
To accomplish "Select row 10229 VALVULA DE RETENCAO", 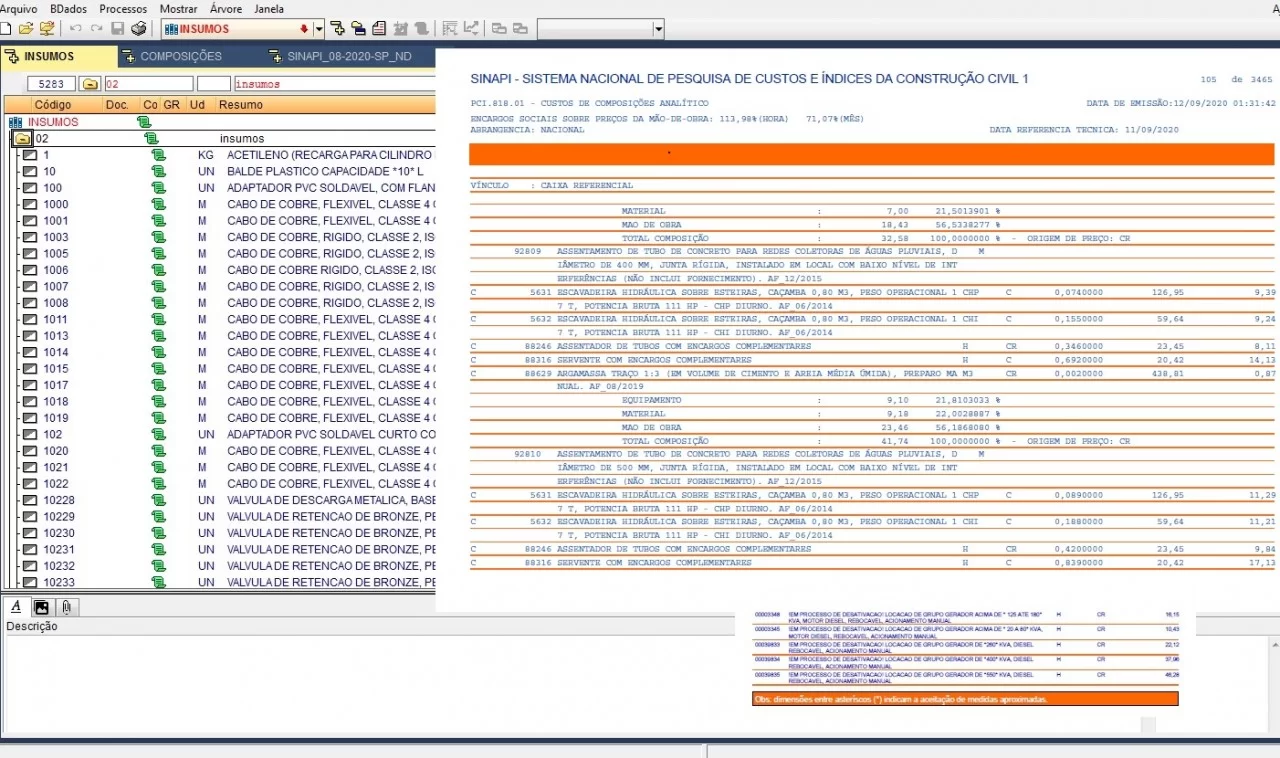I will coord(228,516).
